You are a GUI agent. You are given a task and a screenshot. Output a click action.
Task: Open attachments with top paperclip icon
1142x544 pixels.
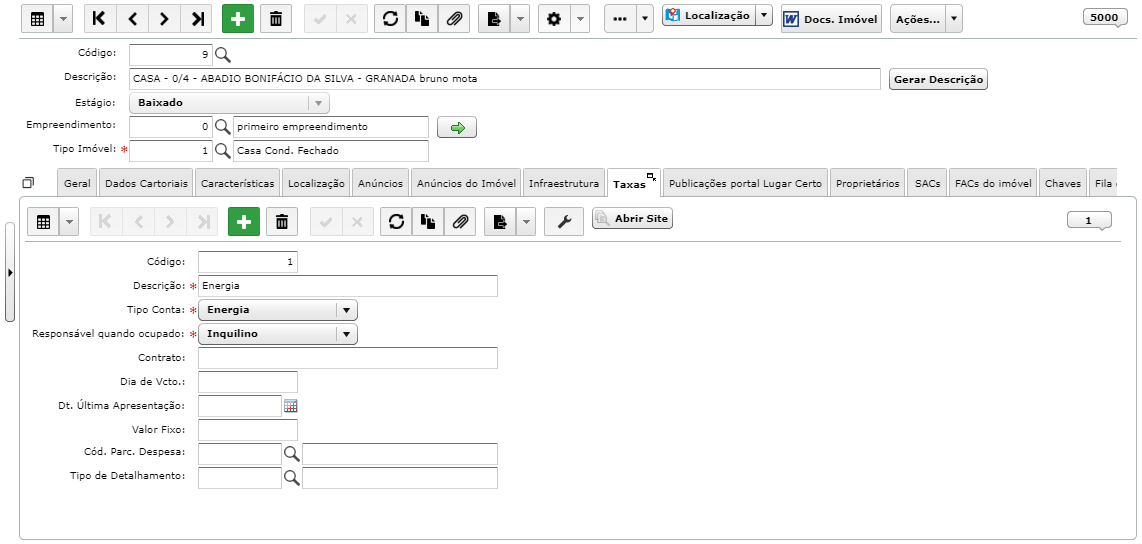[x=454, y=20]
